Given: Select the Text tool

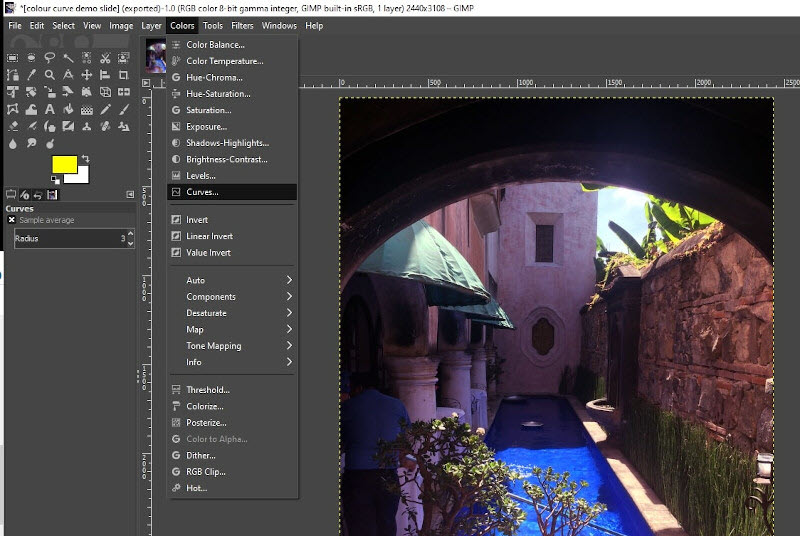Looking at the screenshot, I should click(49, 109).
